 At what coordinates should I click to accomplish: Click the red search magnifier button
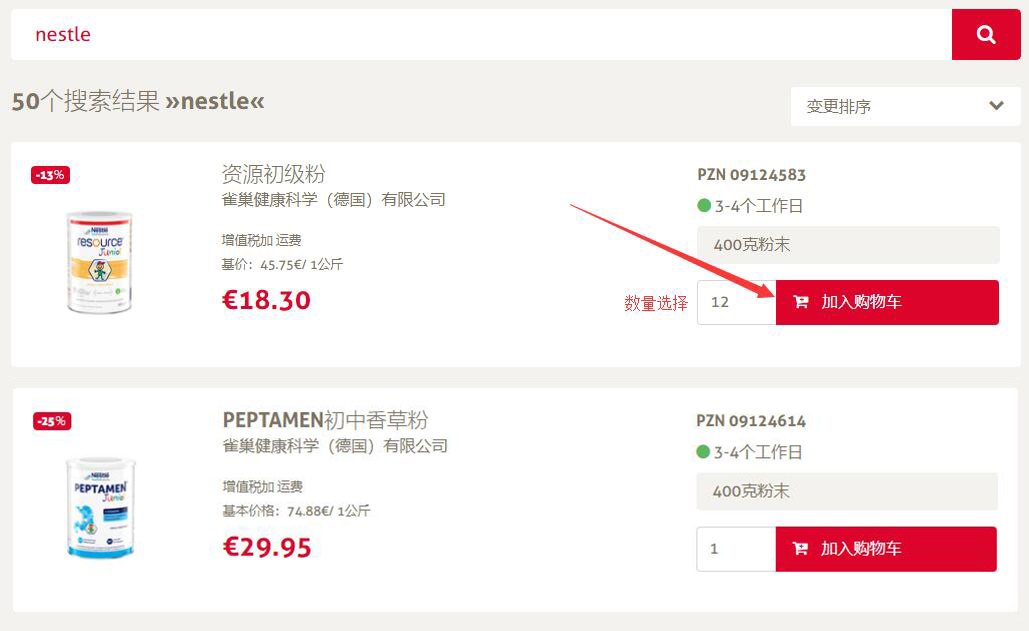tap(986, 34)
